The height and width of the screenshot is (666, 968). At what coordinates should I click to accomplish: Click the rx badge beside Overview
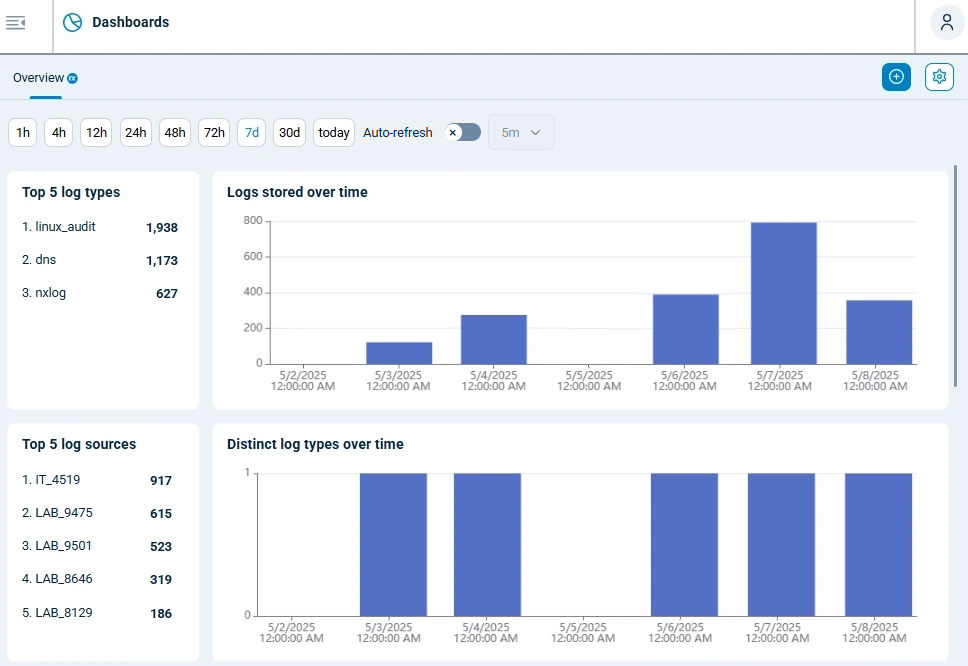(71, 76)
